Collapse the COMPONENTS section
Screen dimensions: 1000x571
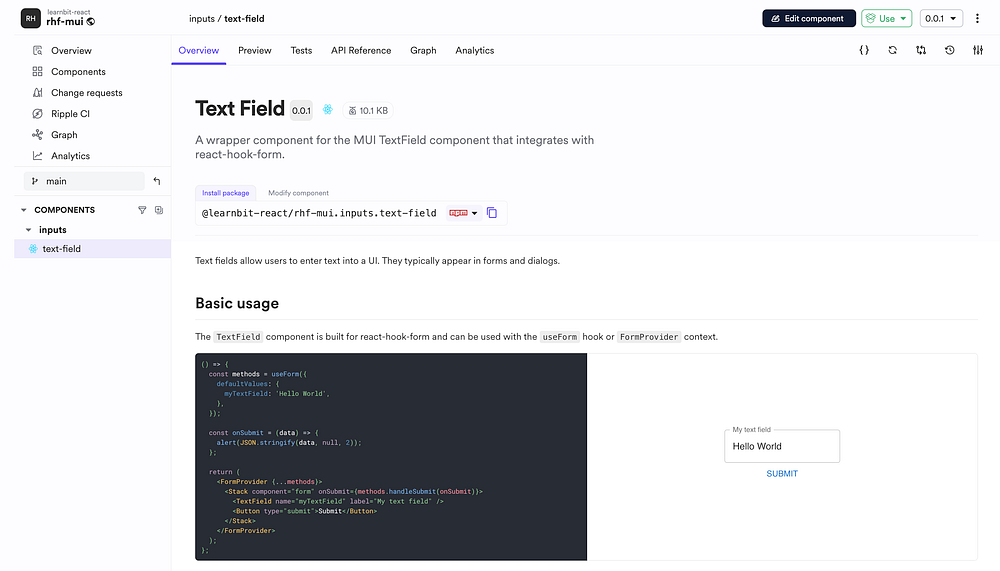(24, 210)
